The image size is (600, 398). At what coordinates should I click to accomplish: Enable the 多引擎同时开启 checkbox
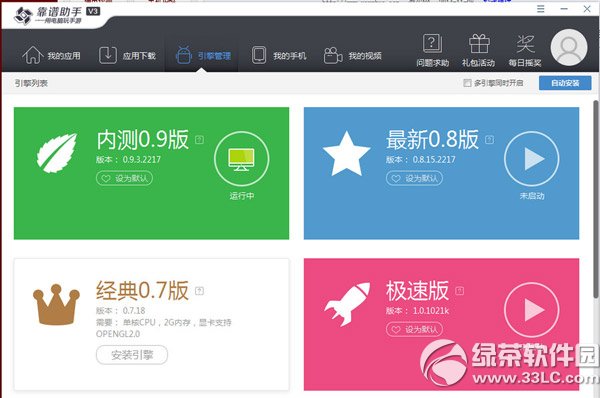pos(467,83)
